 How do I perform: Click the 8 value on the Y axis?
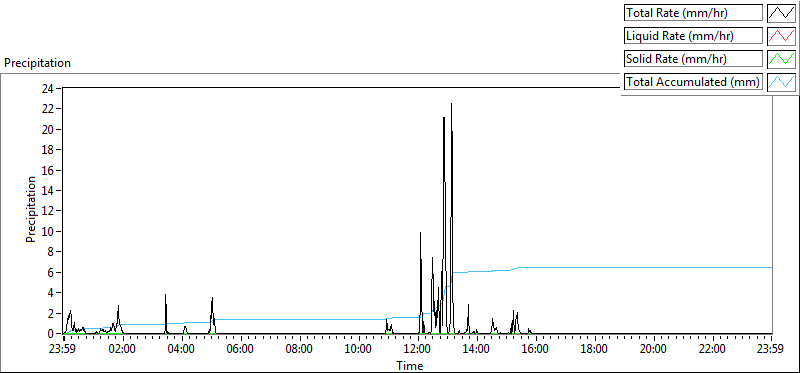(x=51, y=252)
